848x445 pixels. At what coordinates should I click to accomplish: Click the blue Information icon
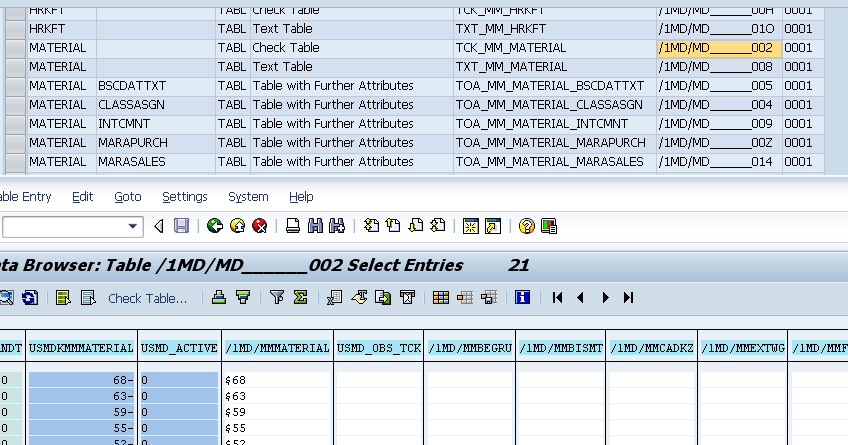click(522, 297)
